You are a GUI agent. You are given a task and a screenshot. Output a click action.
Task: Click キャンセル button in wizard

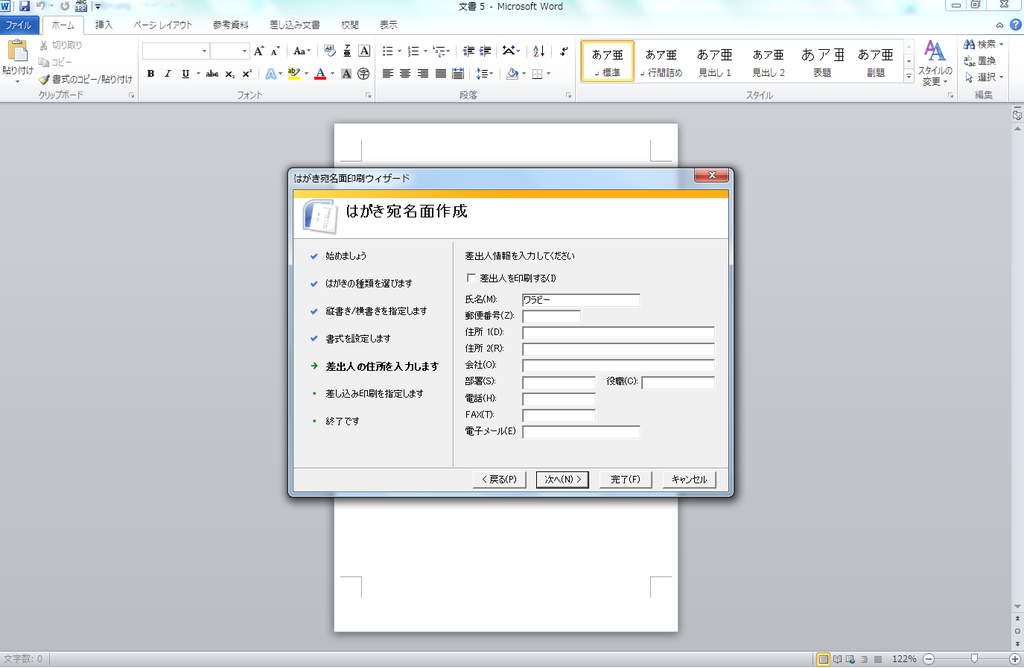[689, 479]
